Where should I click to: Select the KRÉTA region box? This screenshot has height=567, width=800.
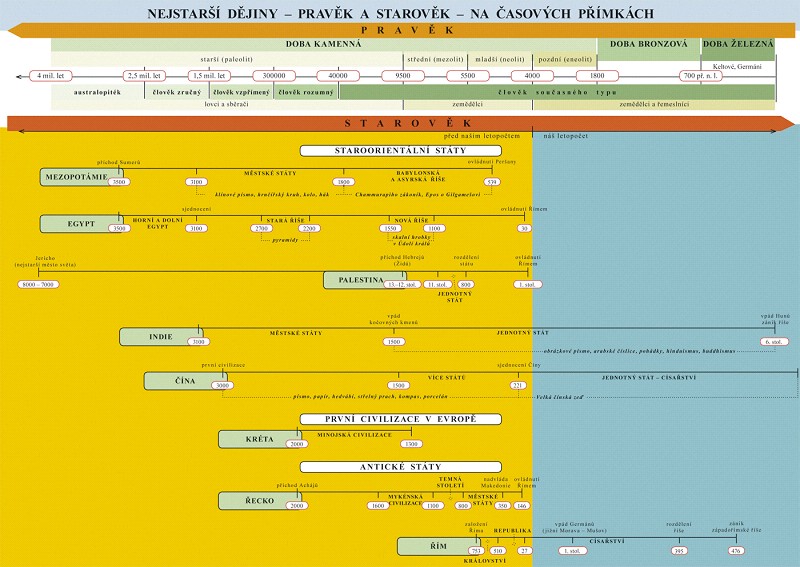[x=260, y=439]
